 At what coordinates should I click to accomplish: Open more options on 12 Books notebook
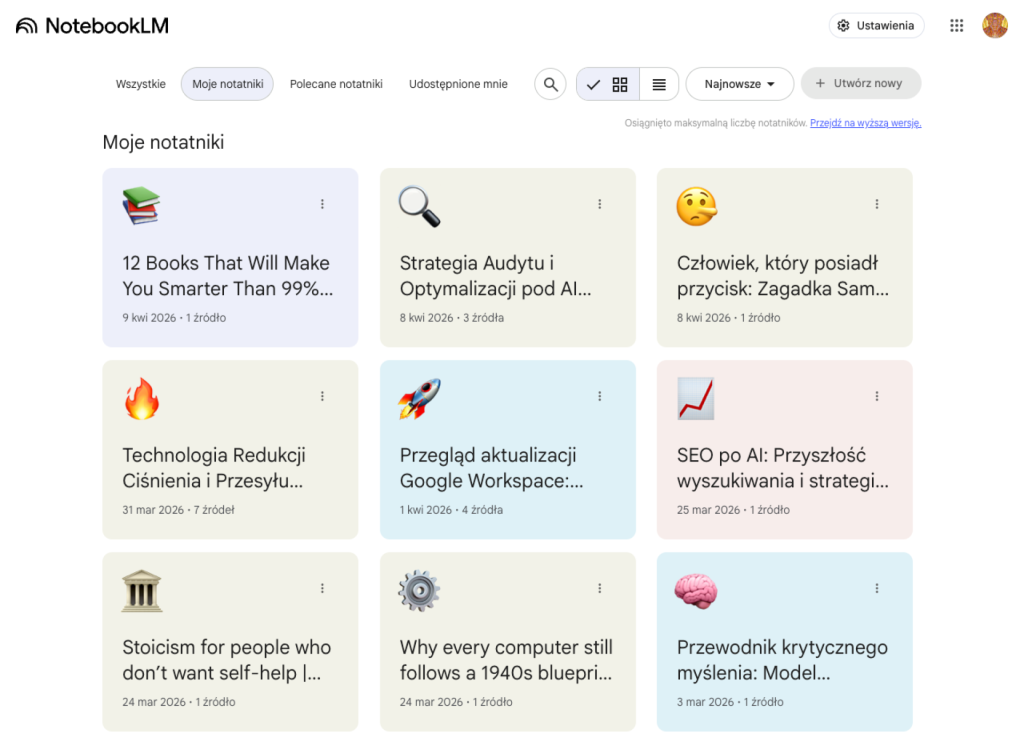point(322,204)
